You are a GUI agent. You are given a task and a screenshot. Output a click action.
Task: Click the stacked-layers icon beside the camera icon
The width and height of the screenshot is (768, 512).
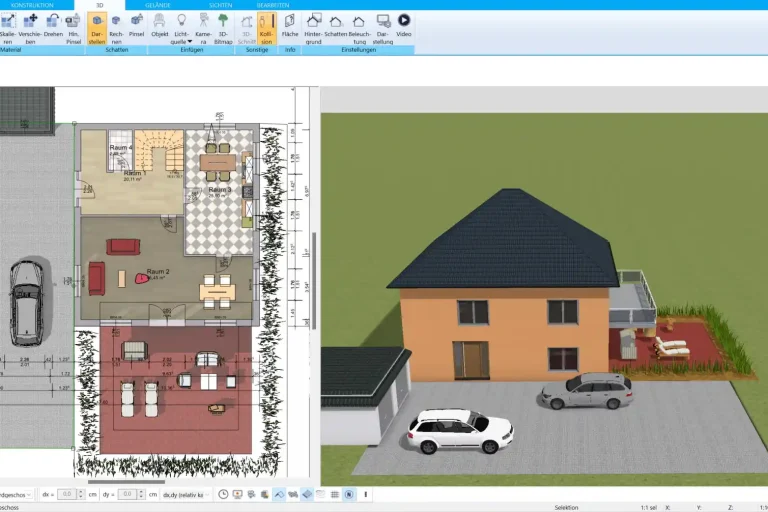[x=265, y=494]
